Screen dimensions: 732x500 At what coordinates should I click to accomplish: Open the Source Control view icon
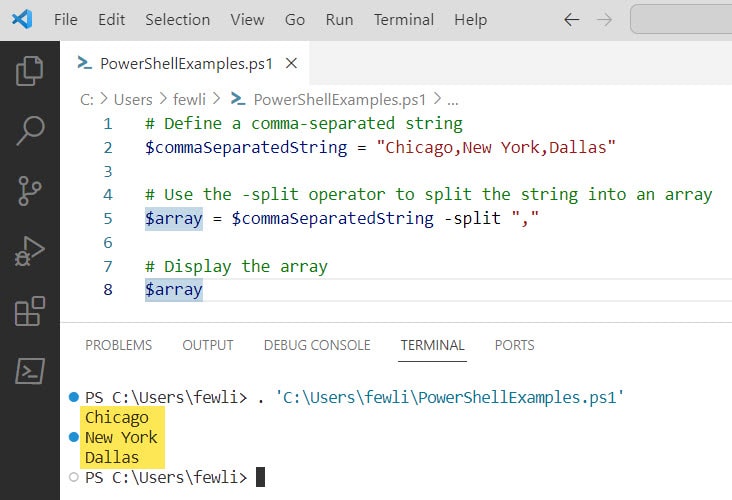(x=29, y=191)
